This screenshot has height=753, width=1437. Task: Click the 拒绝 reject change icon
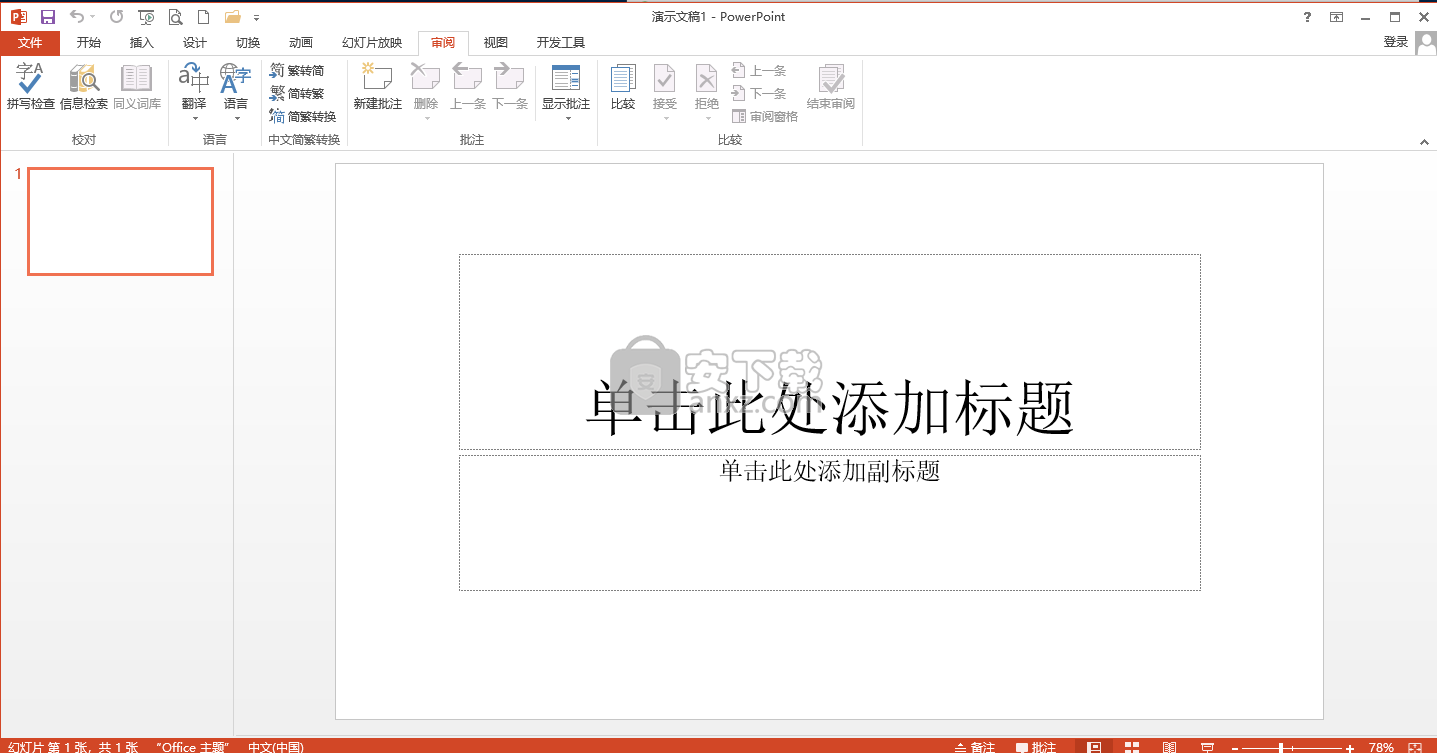point(707,80)
